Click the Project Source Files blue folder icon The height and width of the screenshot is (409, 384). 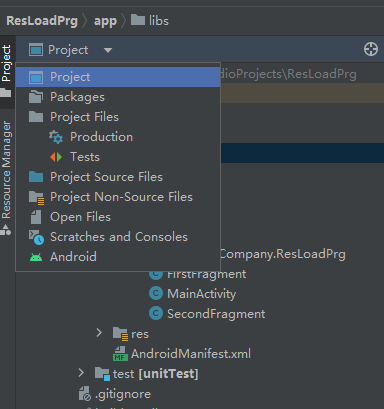click(x=36, y=177)
